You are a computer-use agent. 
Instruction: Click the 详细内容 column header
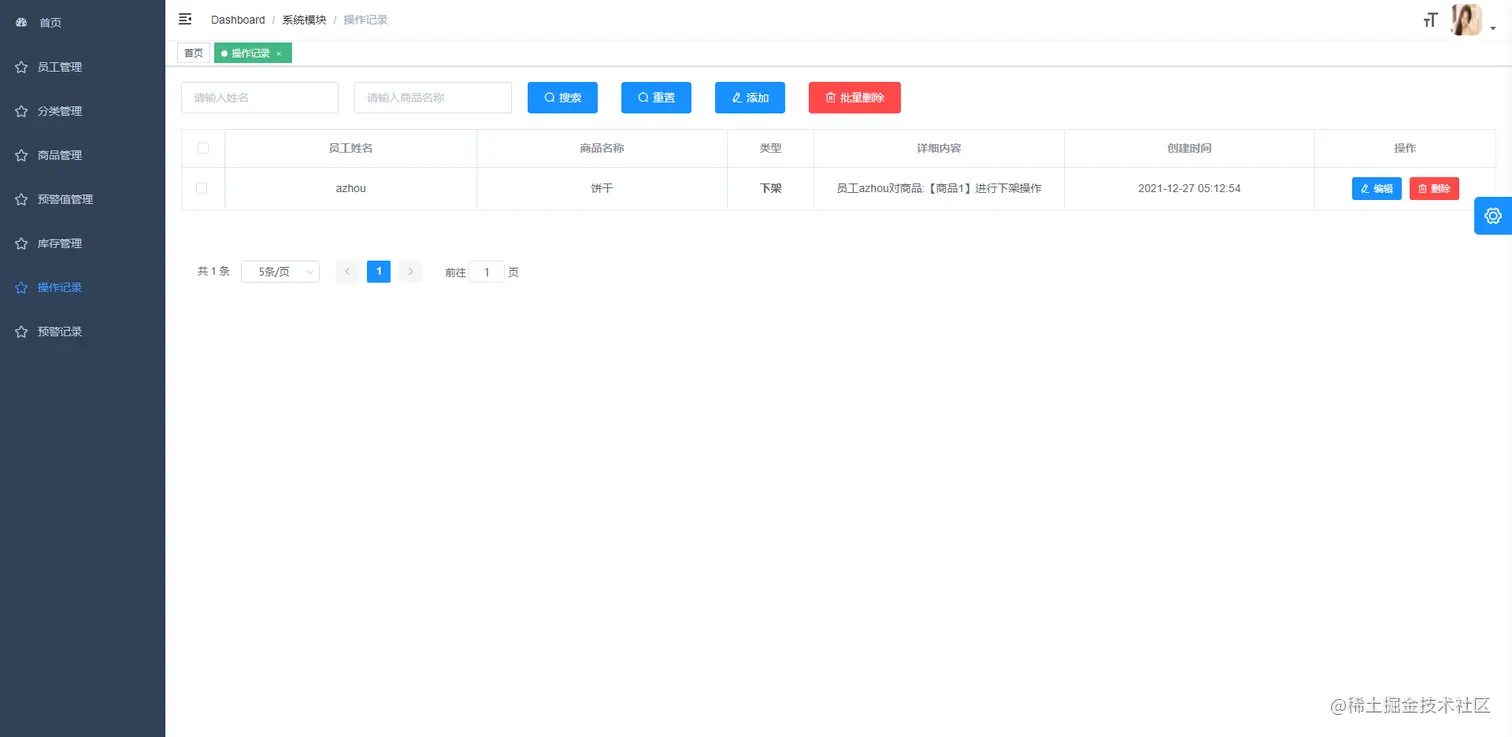[939, 148]
